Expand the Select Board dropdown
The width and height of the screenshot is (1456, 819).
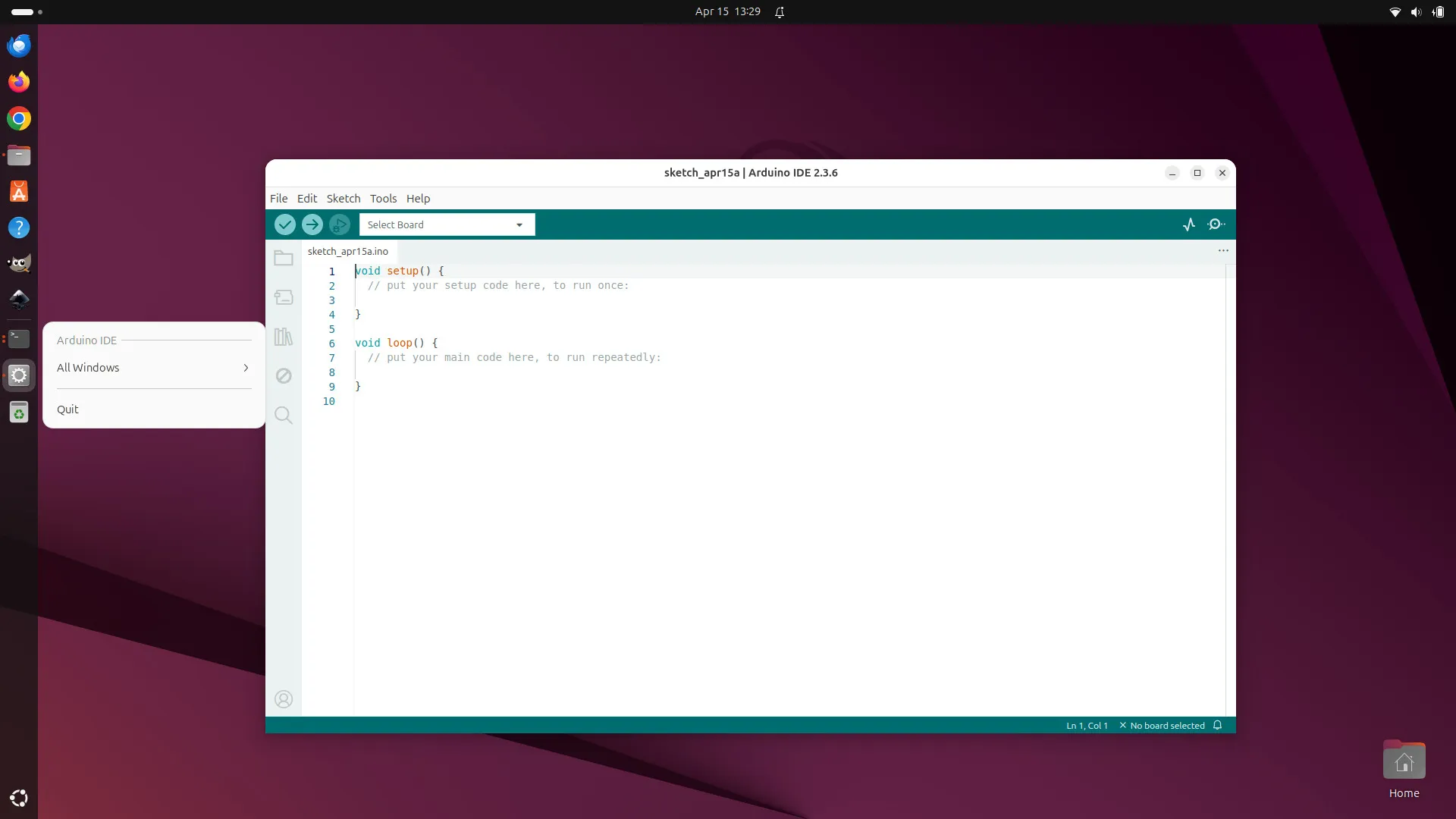click(x=447, y=224)
